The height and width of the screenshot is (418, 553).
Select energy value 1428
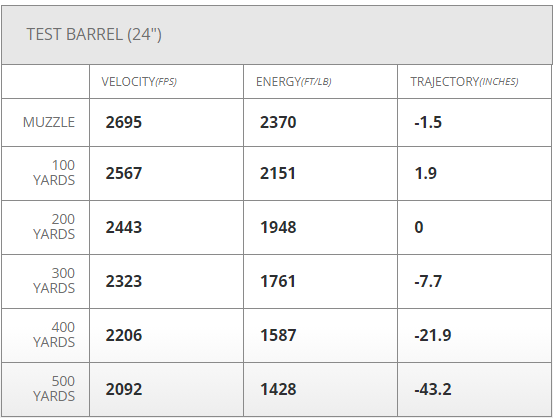pyautogui.click(x=278, y=389)
